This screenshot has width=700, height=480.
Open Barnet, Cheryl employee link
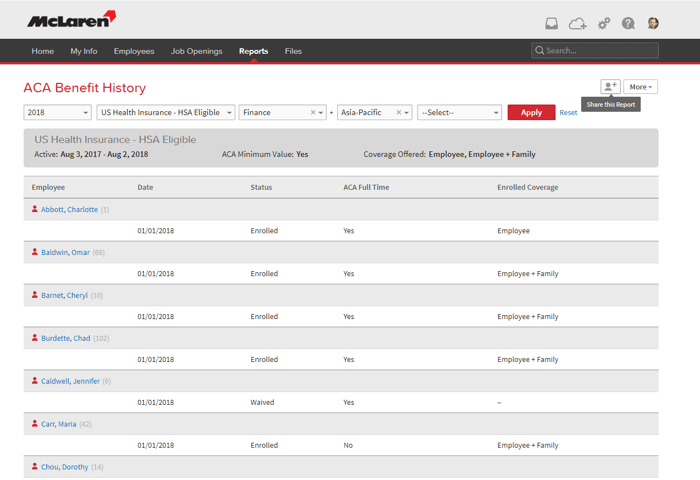[x=64, y=295]
